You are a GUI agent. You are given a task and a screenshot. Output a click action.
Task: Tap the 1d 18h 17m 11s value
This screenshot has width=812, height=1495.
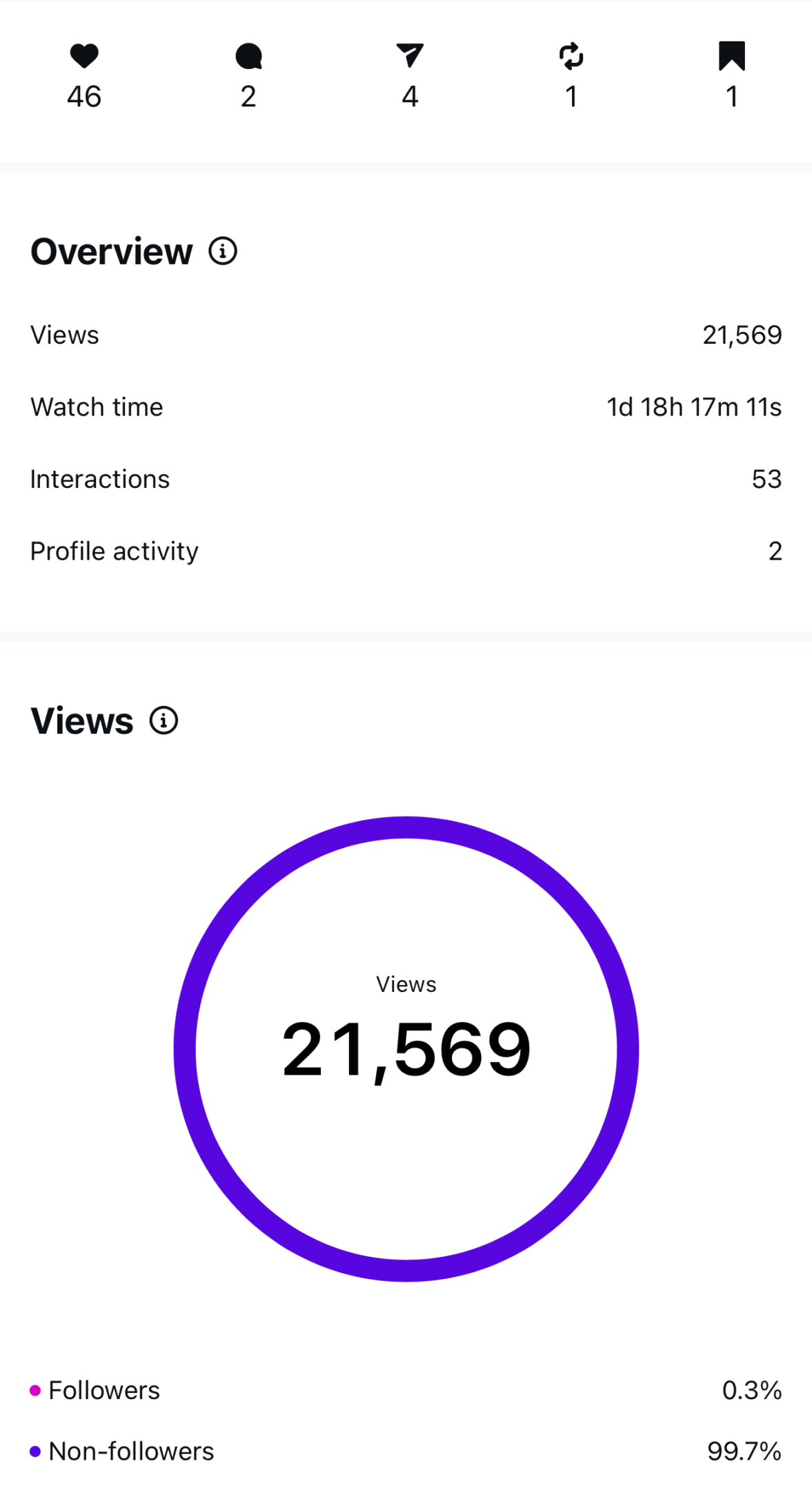(x=694, y=407)
